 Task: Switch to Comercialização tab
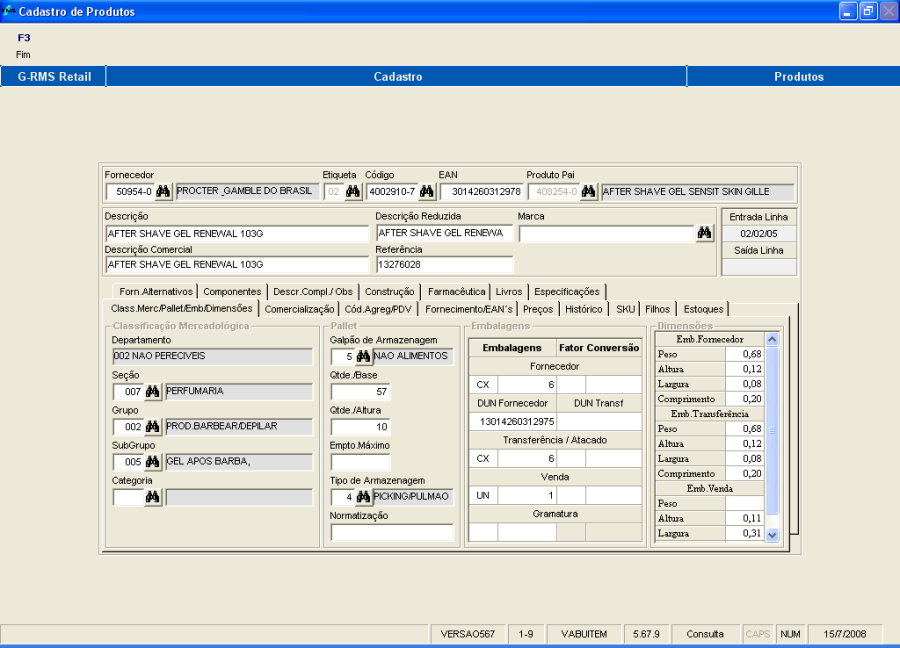tap(299, 309)
